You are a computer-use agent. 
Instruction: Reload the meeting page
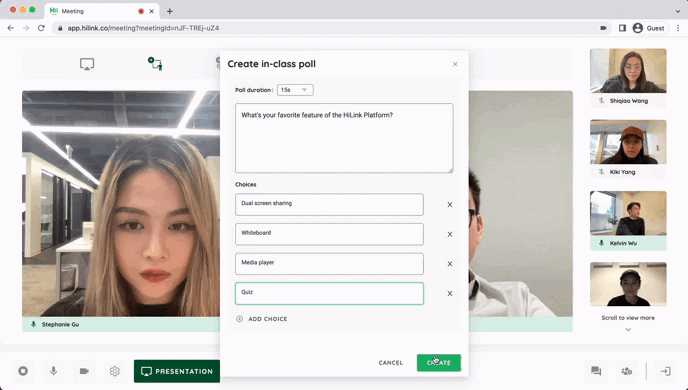(x=41, y=28)
